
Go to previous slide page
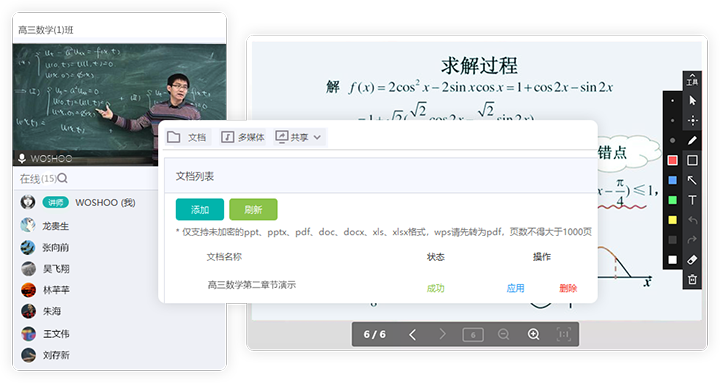tap(412, 334)
